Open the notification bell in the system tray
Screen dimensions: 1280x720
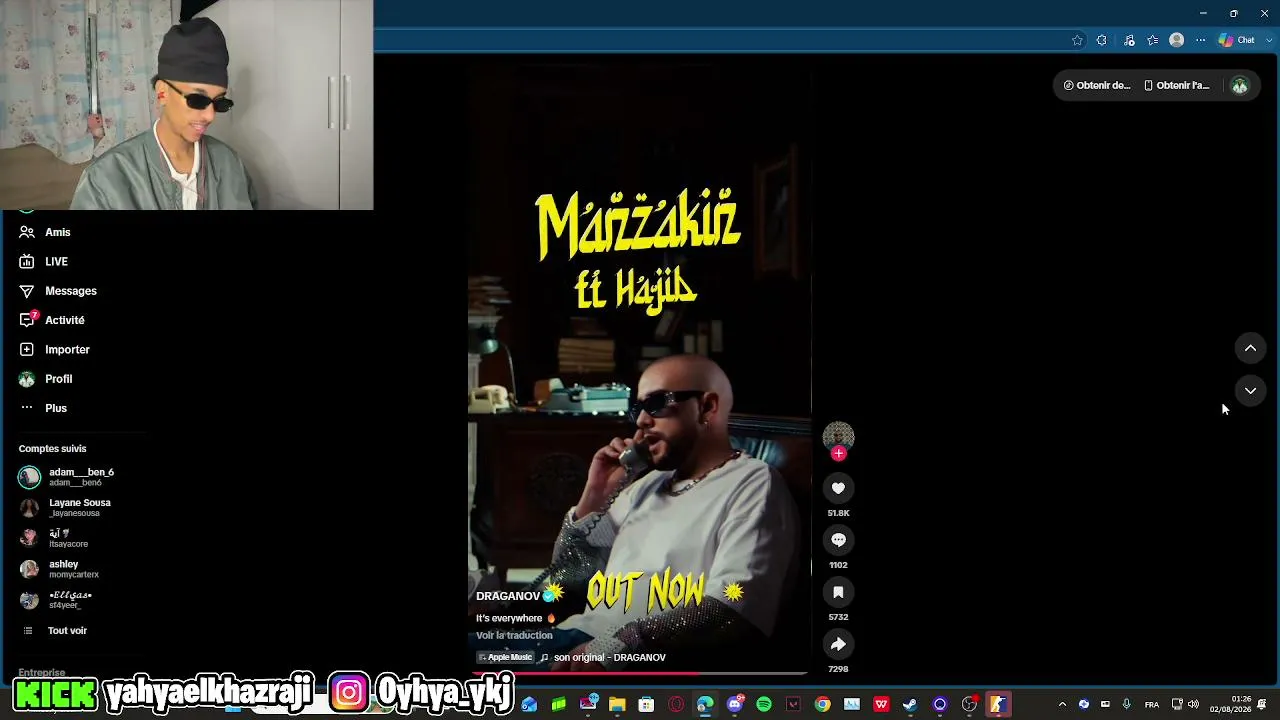pos(1263,704)
